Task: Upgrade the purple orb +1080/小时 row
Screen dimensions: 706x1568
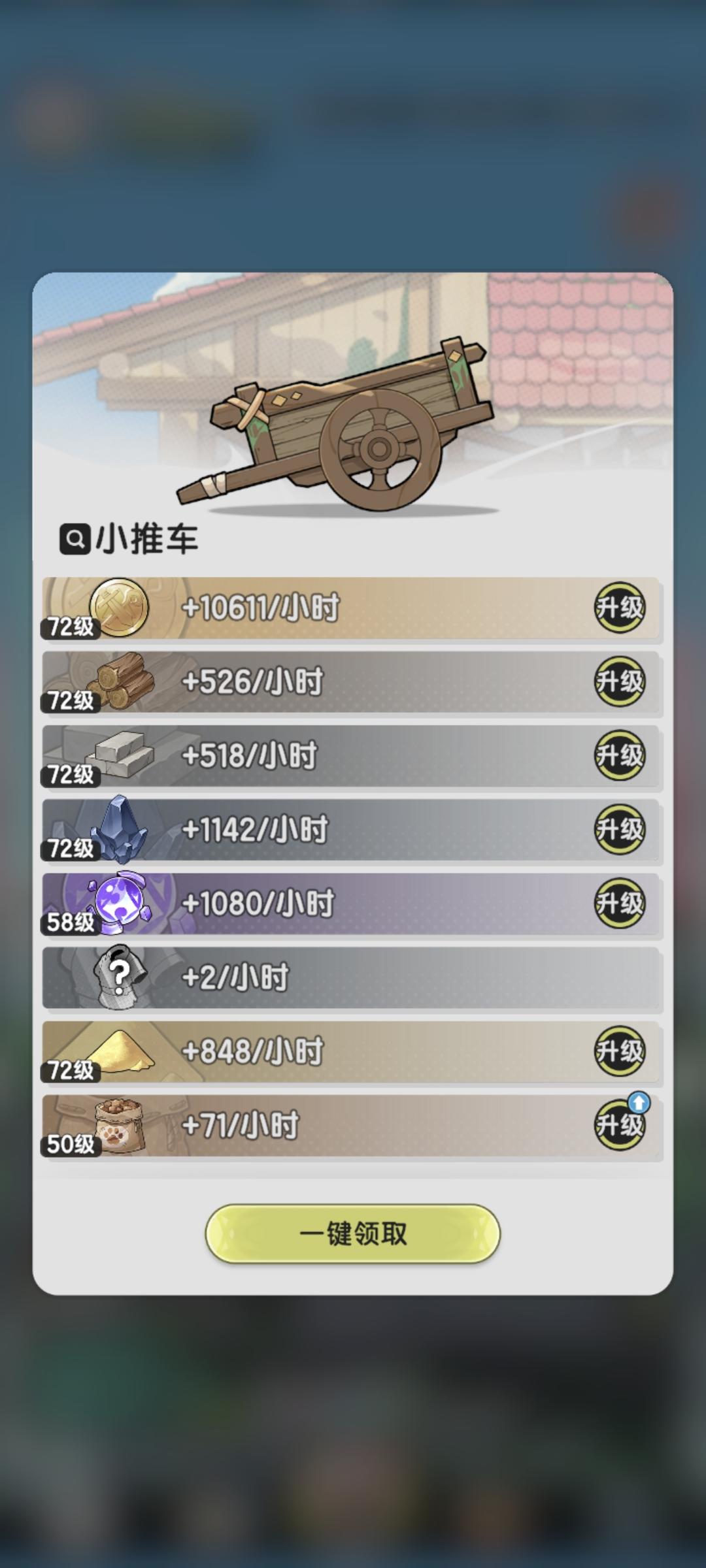Action: (620, 903)
